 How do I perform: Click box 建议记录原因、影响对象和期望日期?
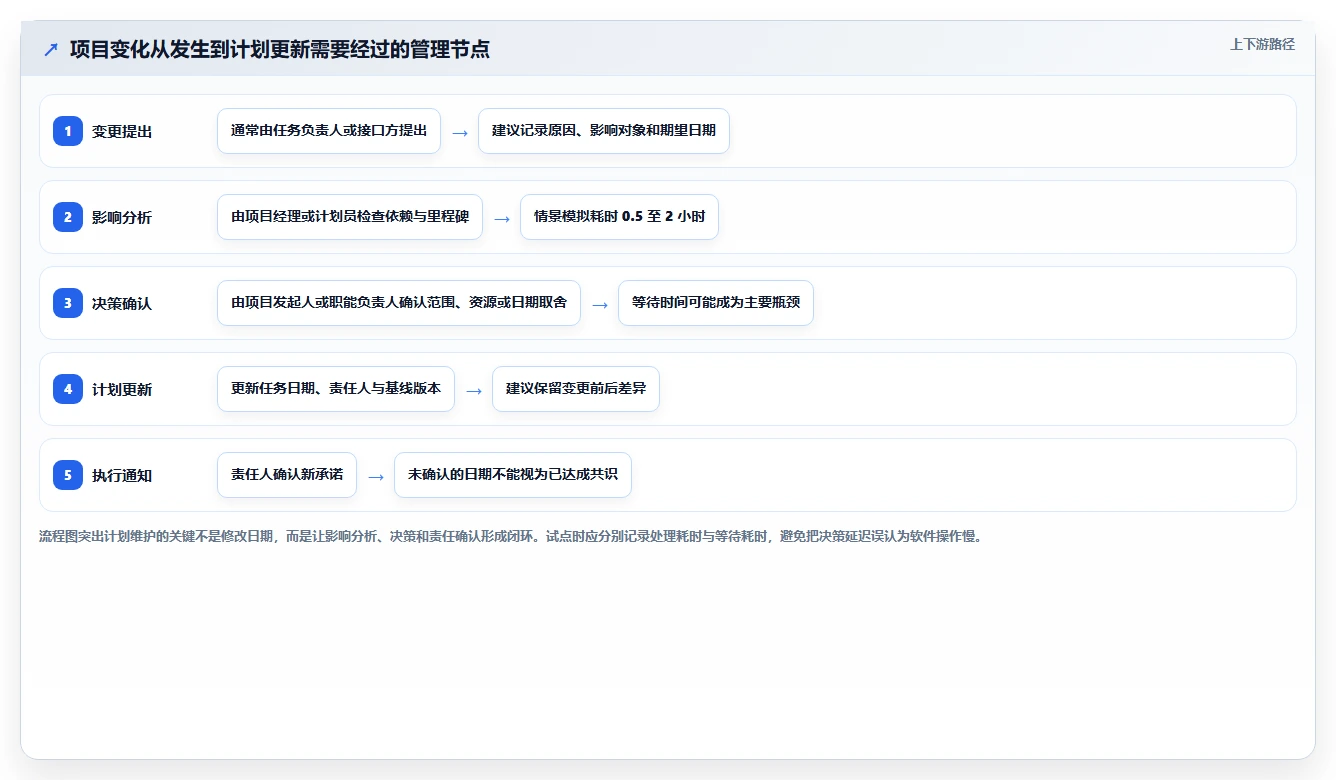coord(604,131)
